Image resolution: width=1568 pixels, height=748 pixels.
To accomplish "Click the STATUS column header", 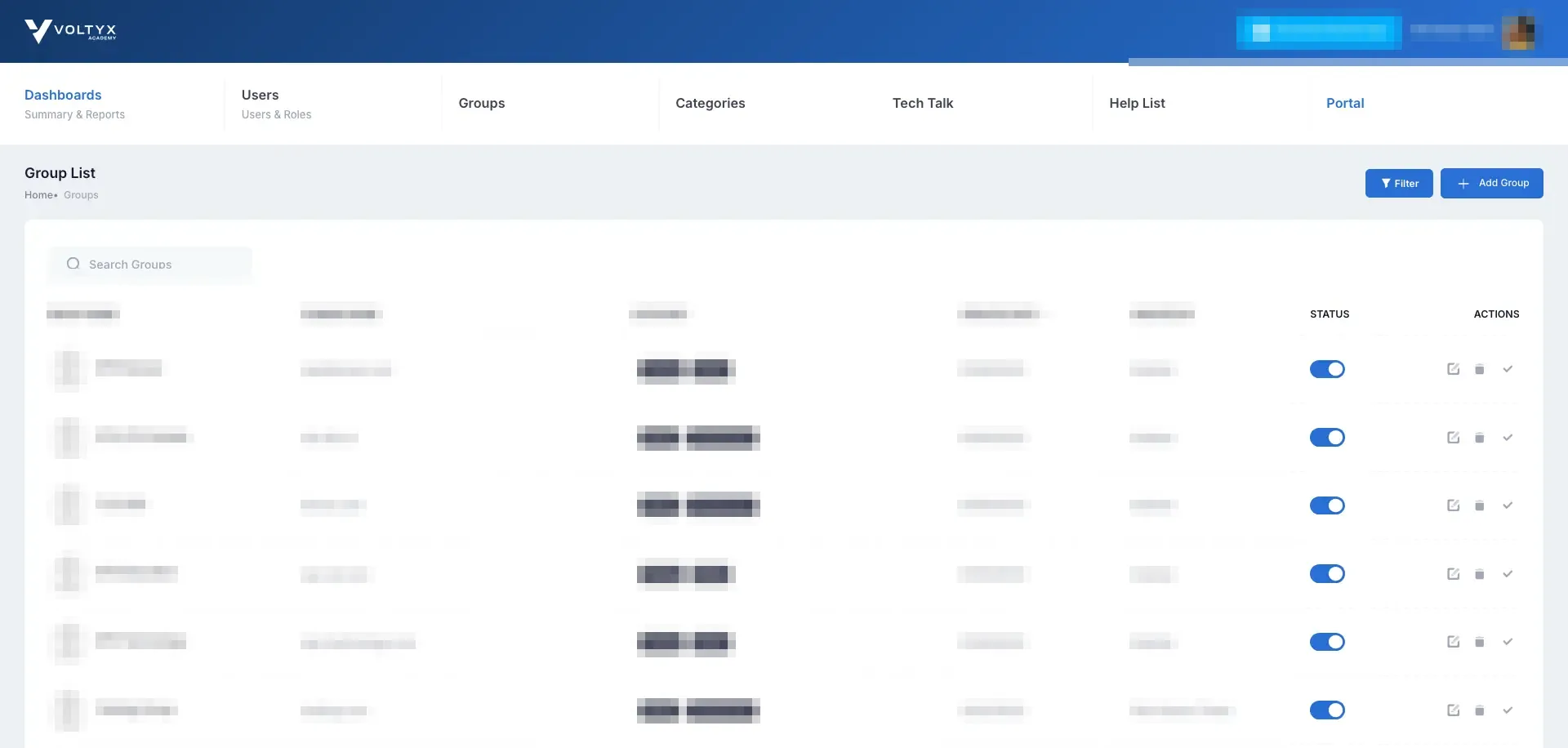I will (x=1330, y=314).
